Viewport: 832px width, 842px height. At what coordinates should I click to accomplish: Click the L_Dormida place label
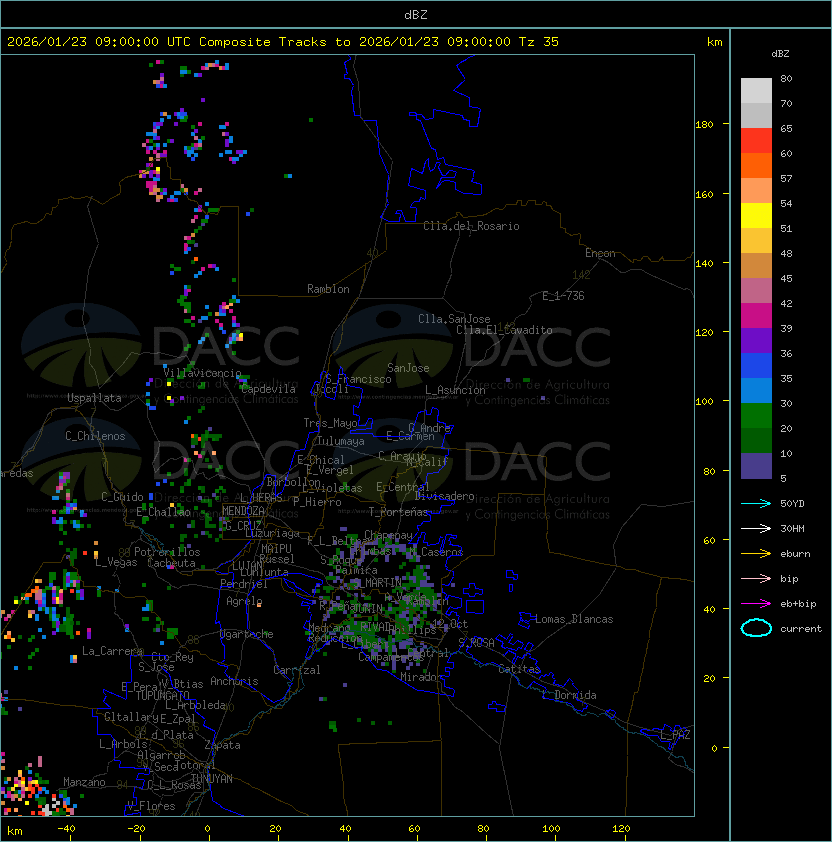569,695
